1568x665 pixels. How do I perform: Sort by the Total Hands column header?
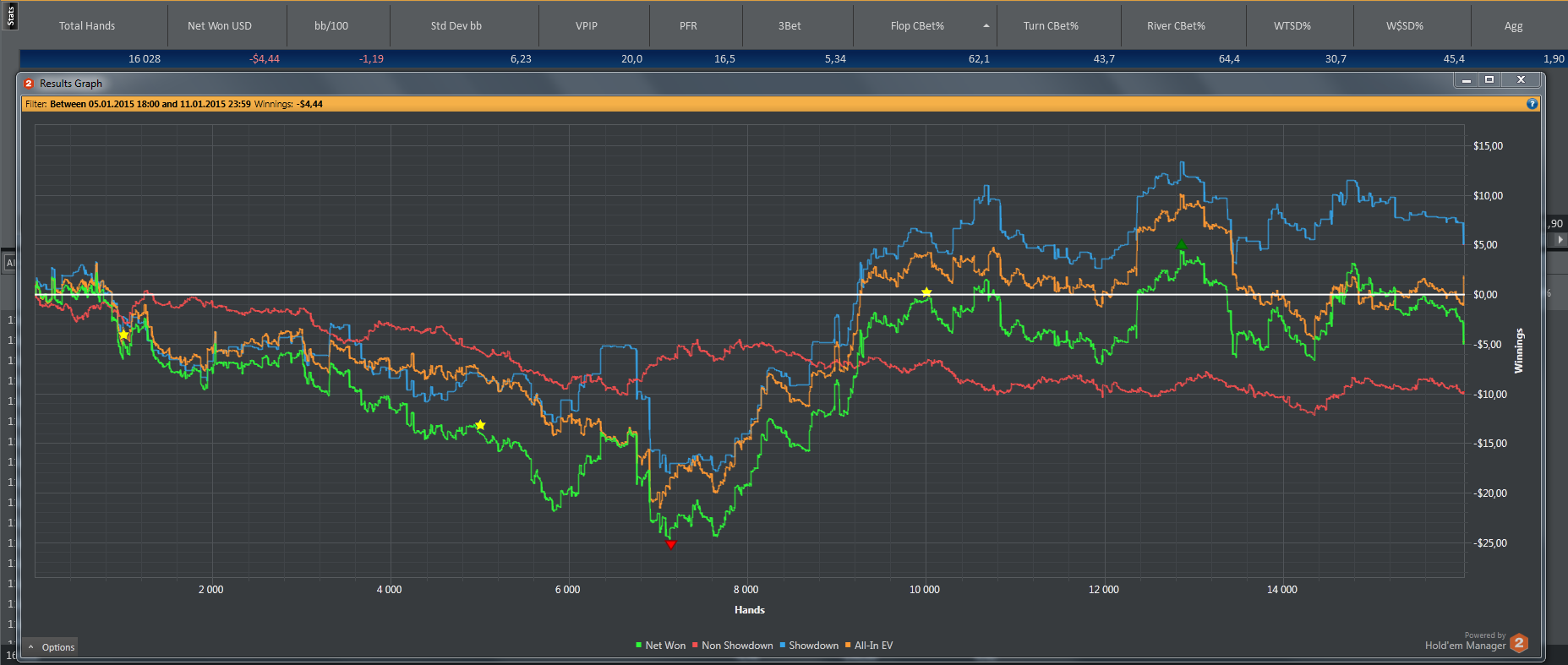87,26
